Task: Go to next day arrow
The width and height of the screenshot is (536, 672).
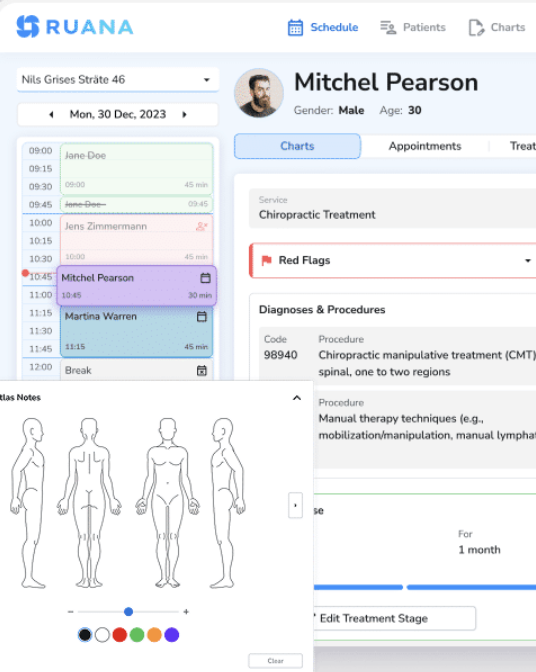Action: (x=185, y=114)
